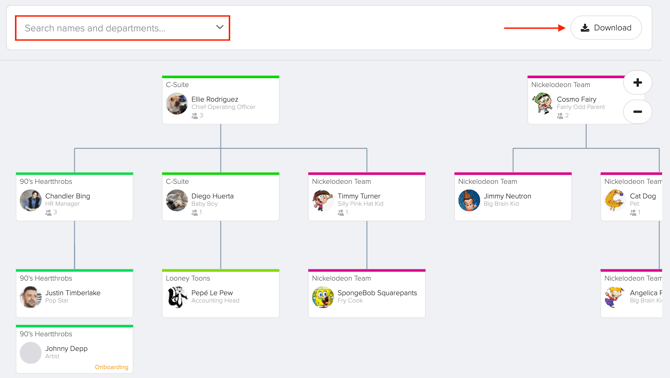Select the name Ellie Rodriguez
Screen dimensions: 670x378
215,99
